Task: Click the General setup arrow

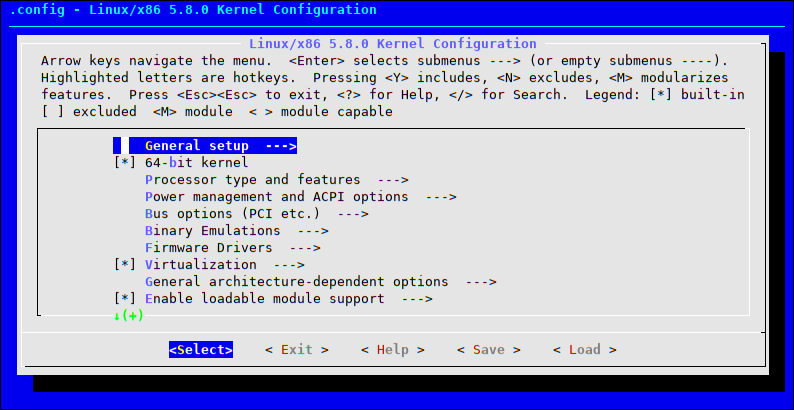Action: (x=281, y=146)
